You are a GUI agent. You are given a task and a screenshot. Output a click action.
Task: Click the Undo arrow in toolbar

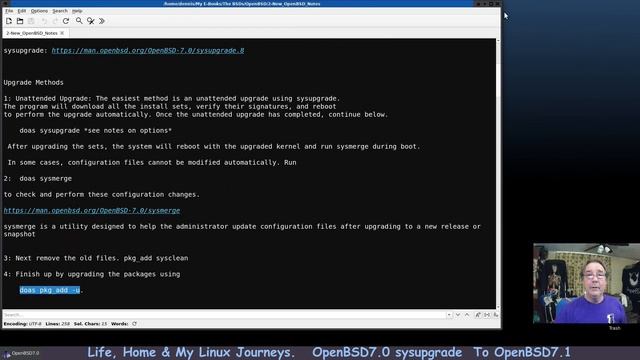[x=44, y=21]
